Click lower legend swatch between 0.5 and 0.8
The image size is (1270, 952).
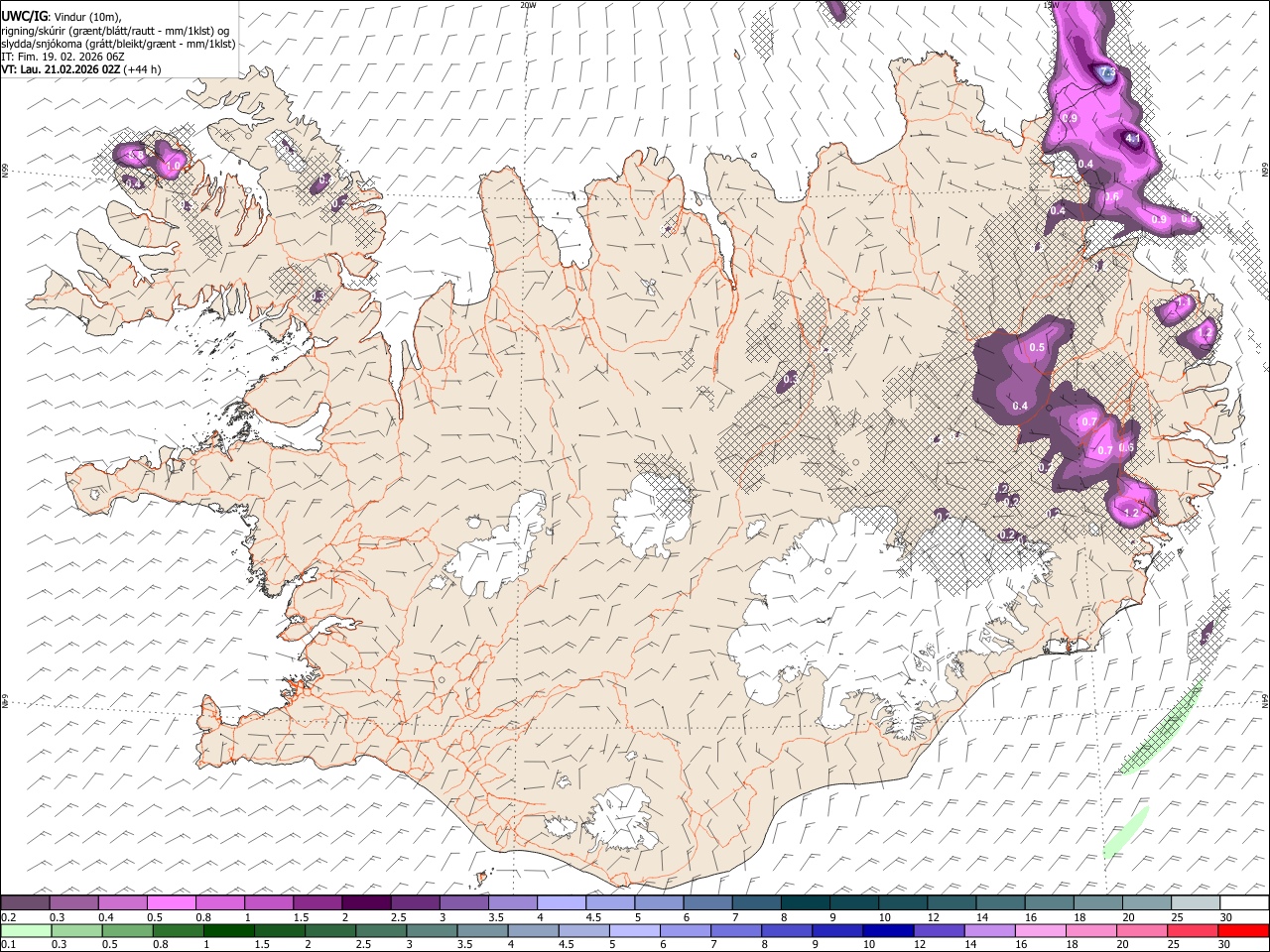[128, 931]
